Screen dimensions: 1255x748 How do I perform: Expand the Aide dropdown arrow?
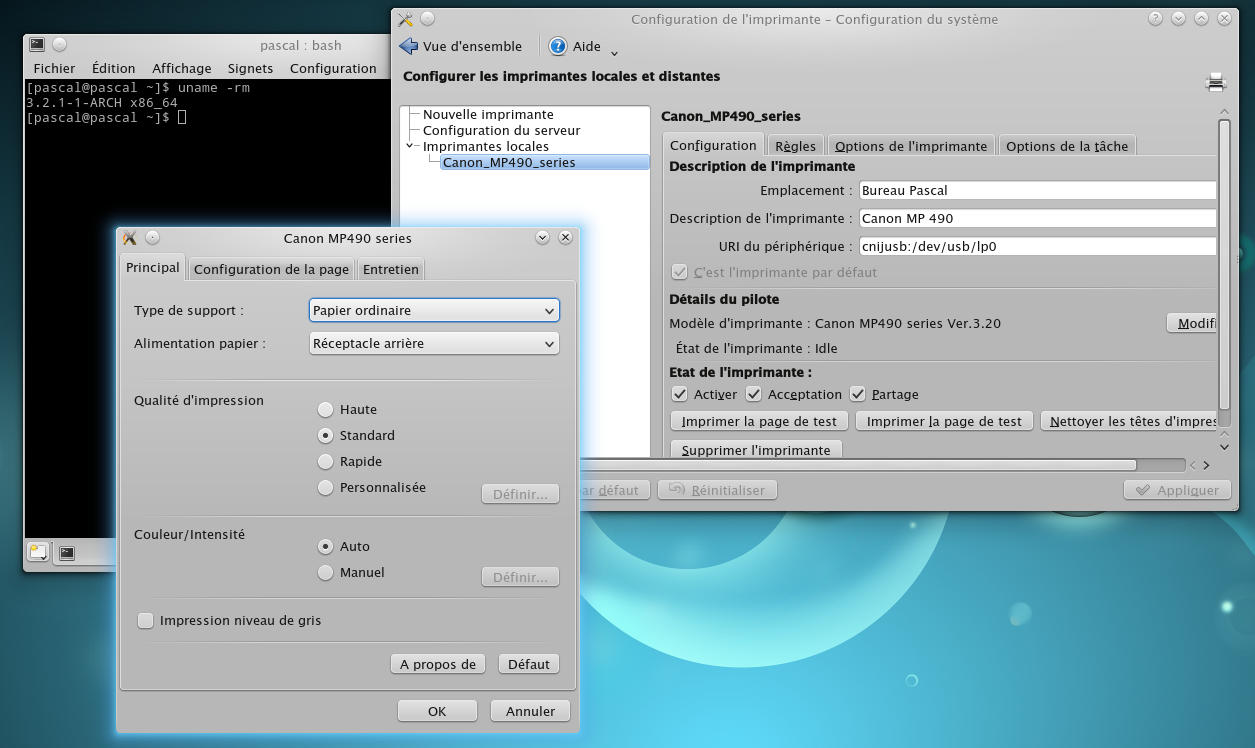[614, 52]
